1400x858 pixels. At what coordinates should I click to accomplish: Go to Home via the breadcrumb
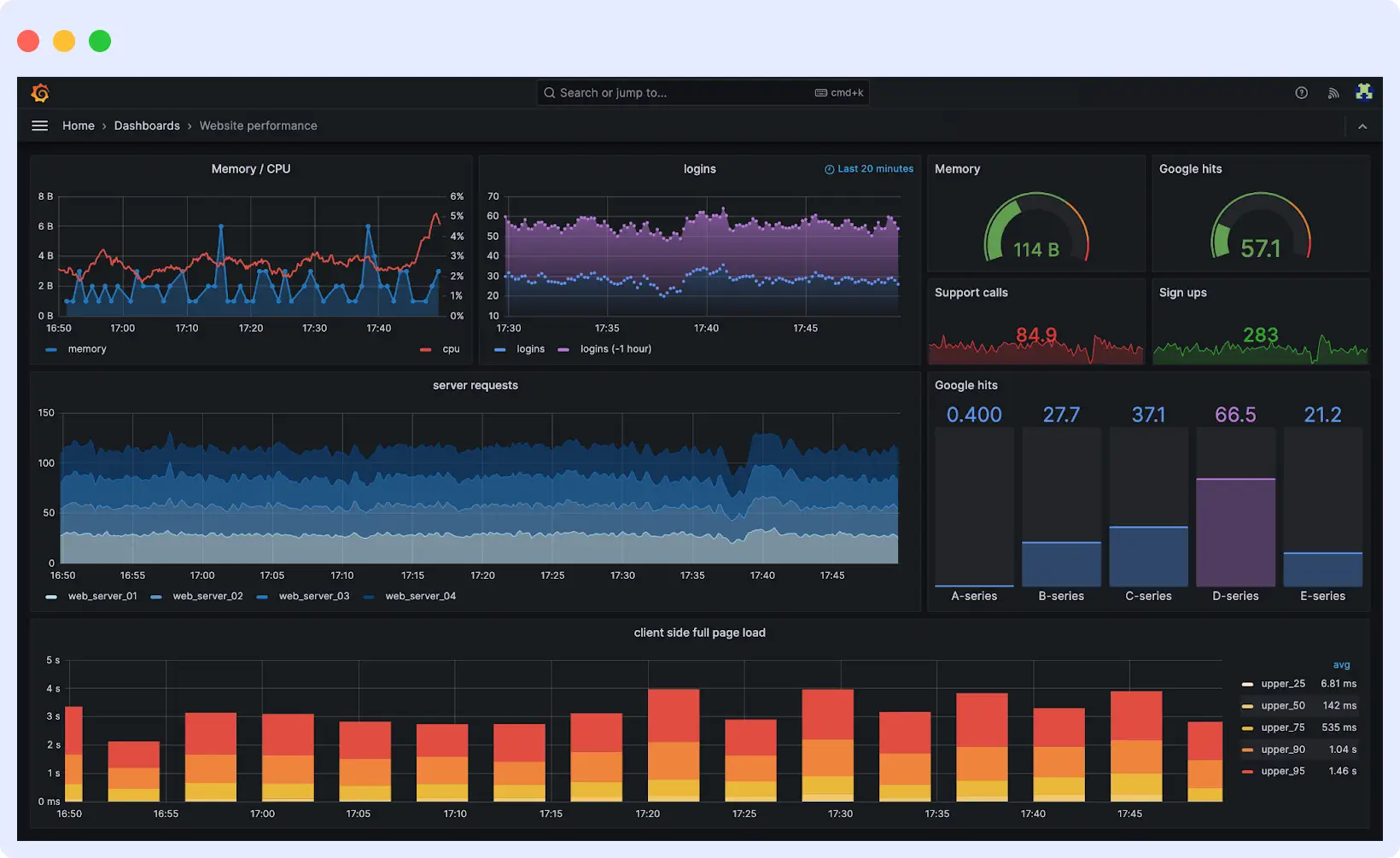point(79,125)
